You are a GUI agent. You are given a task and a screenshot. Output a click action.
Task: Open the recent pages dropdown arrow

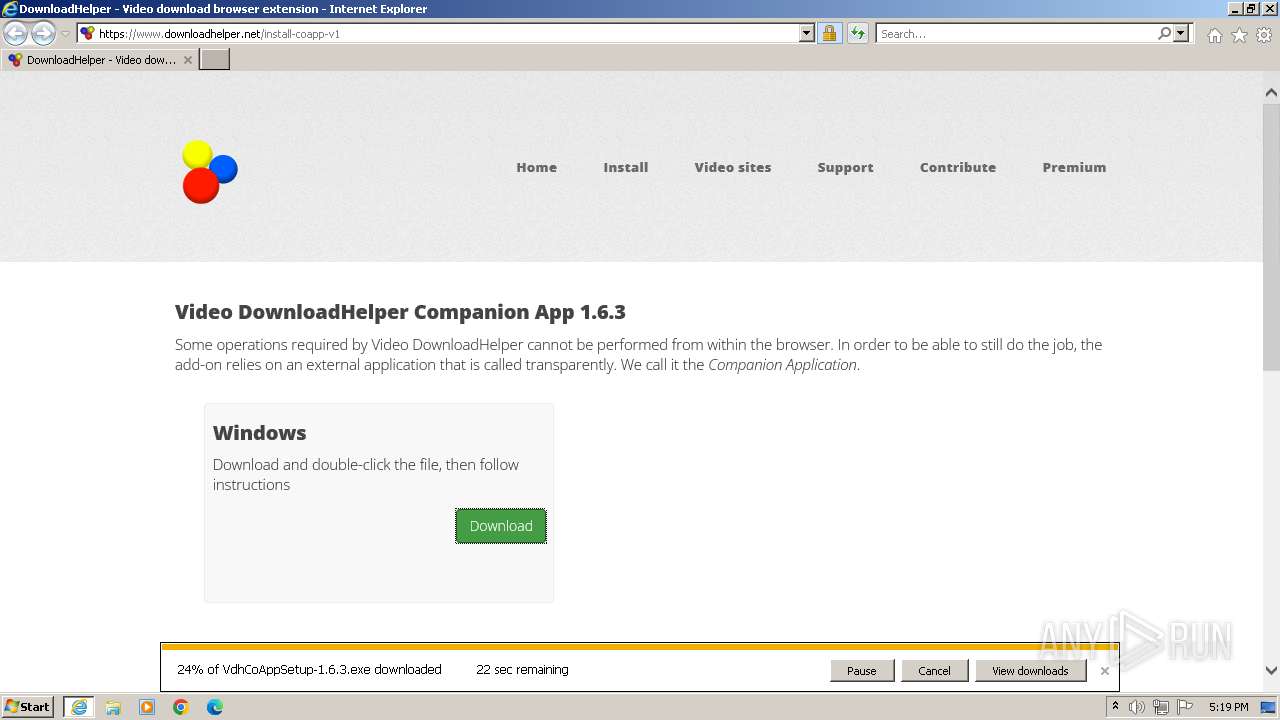[x=65, y=34]
